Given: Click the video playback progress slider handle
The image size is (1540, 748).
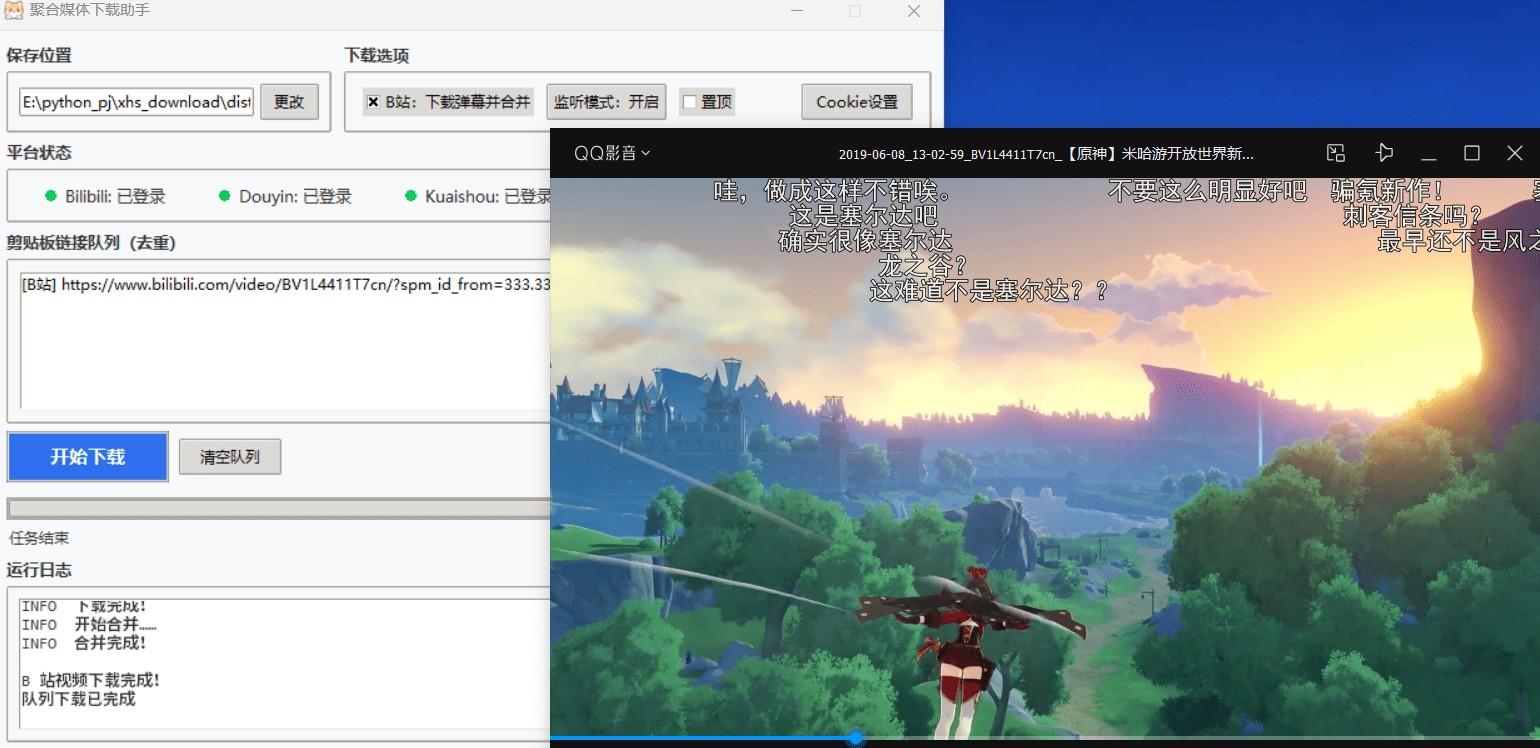Looking at the screenshot, I should point(856,739).
